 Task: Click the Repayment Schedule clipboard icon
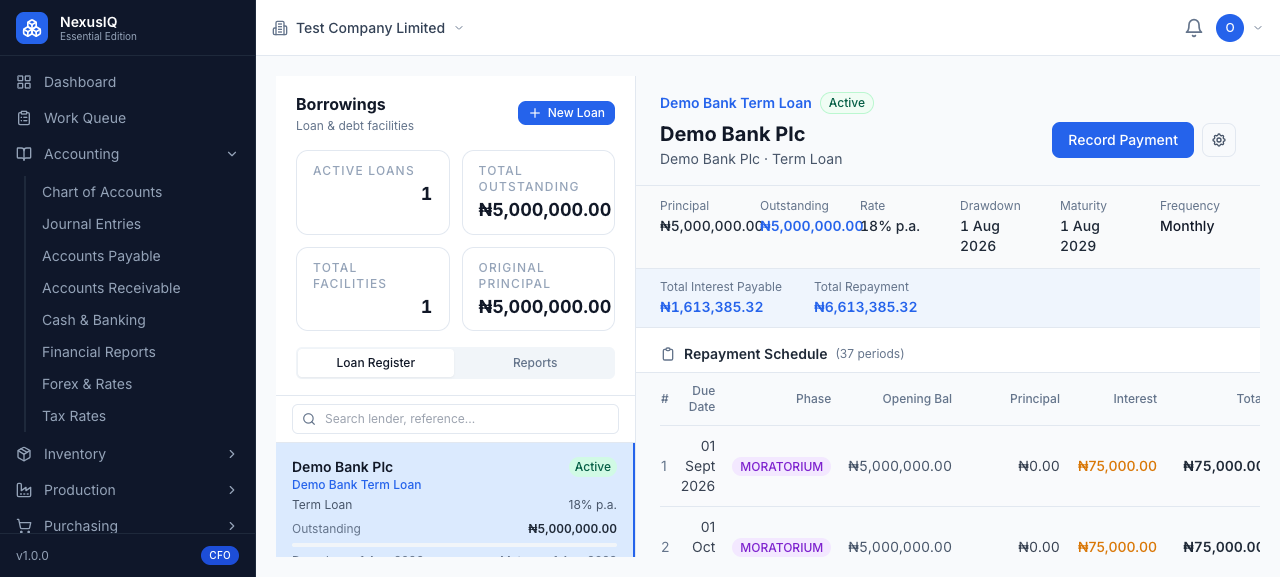(668, 354)
